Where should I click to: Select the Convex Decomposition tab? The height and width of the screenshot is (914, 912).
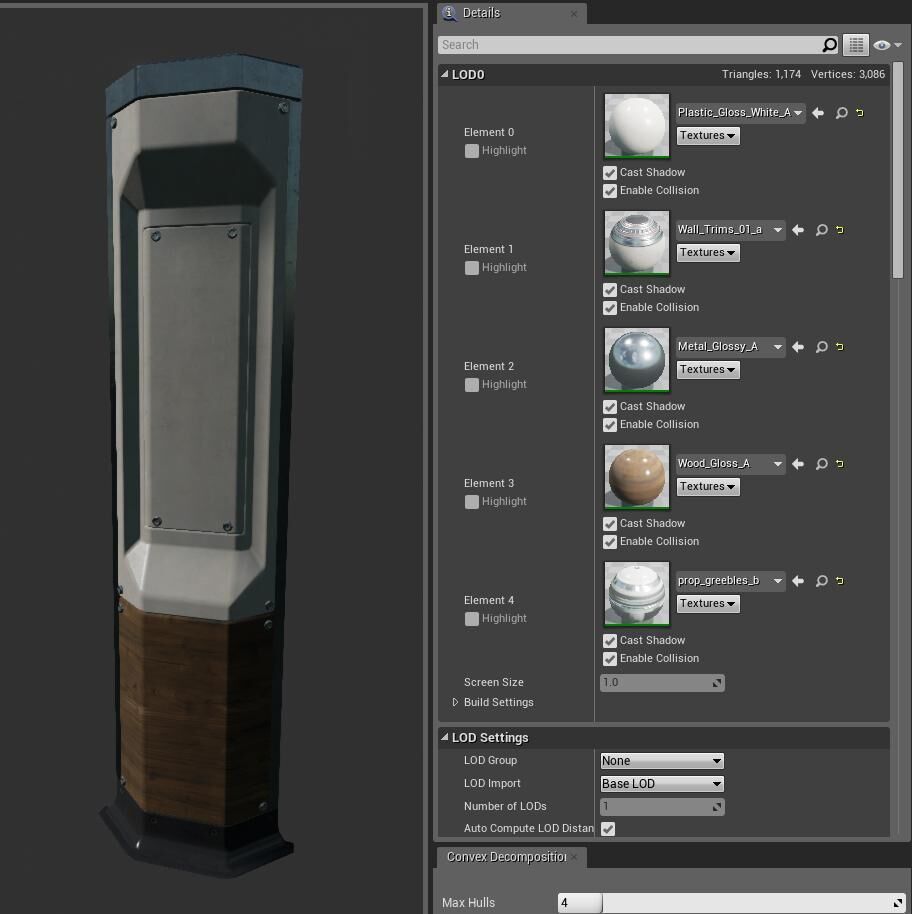tap(505, 857)
